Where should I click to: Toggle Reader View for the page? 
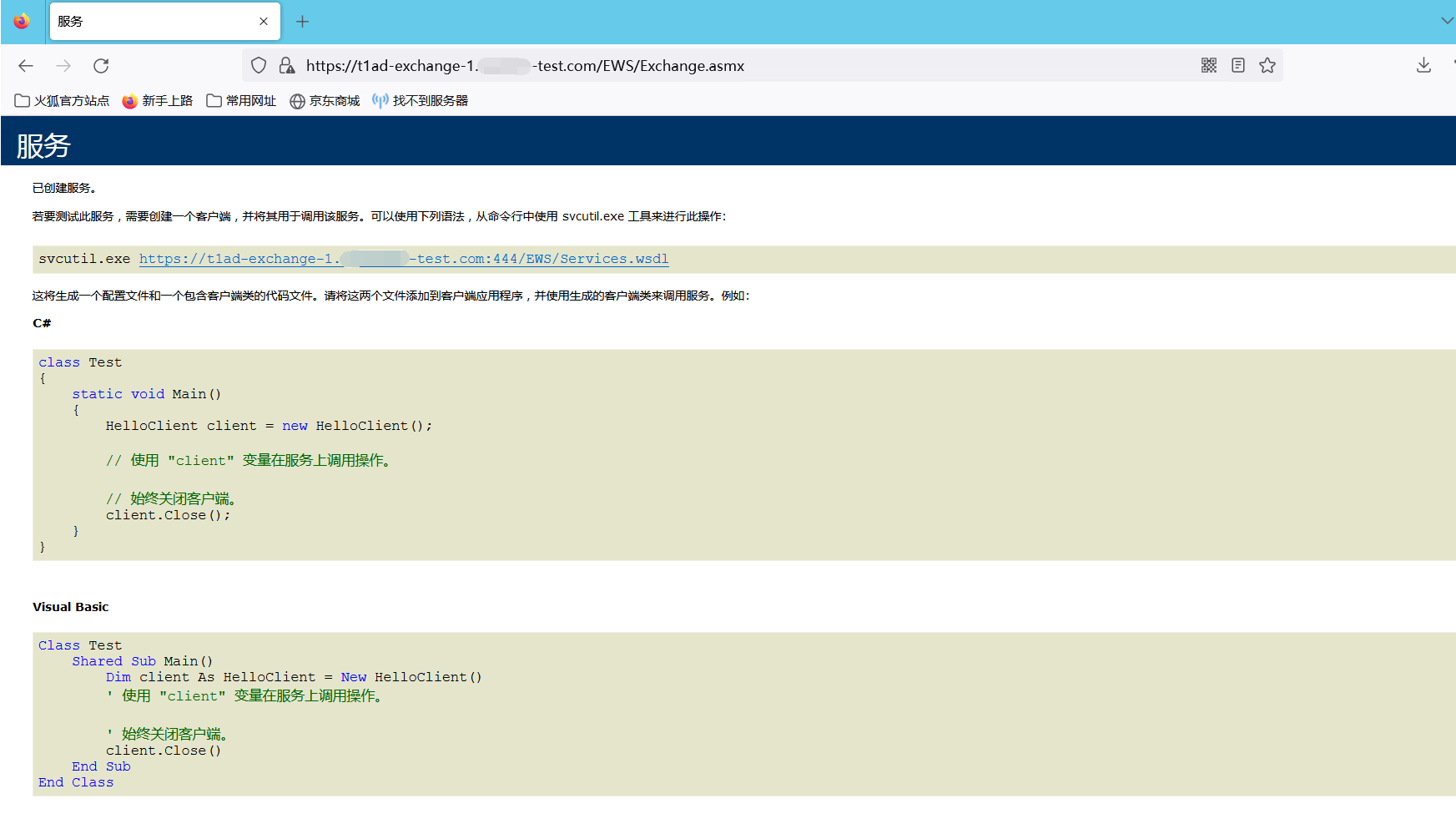click(x=1237, y=65)
